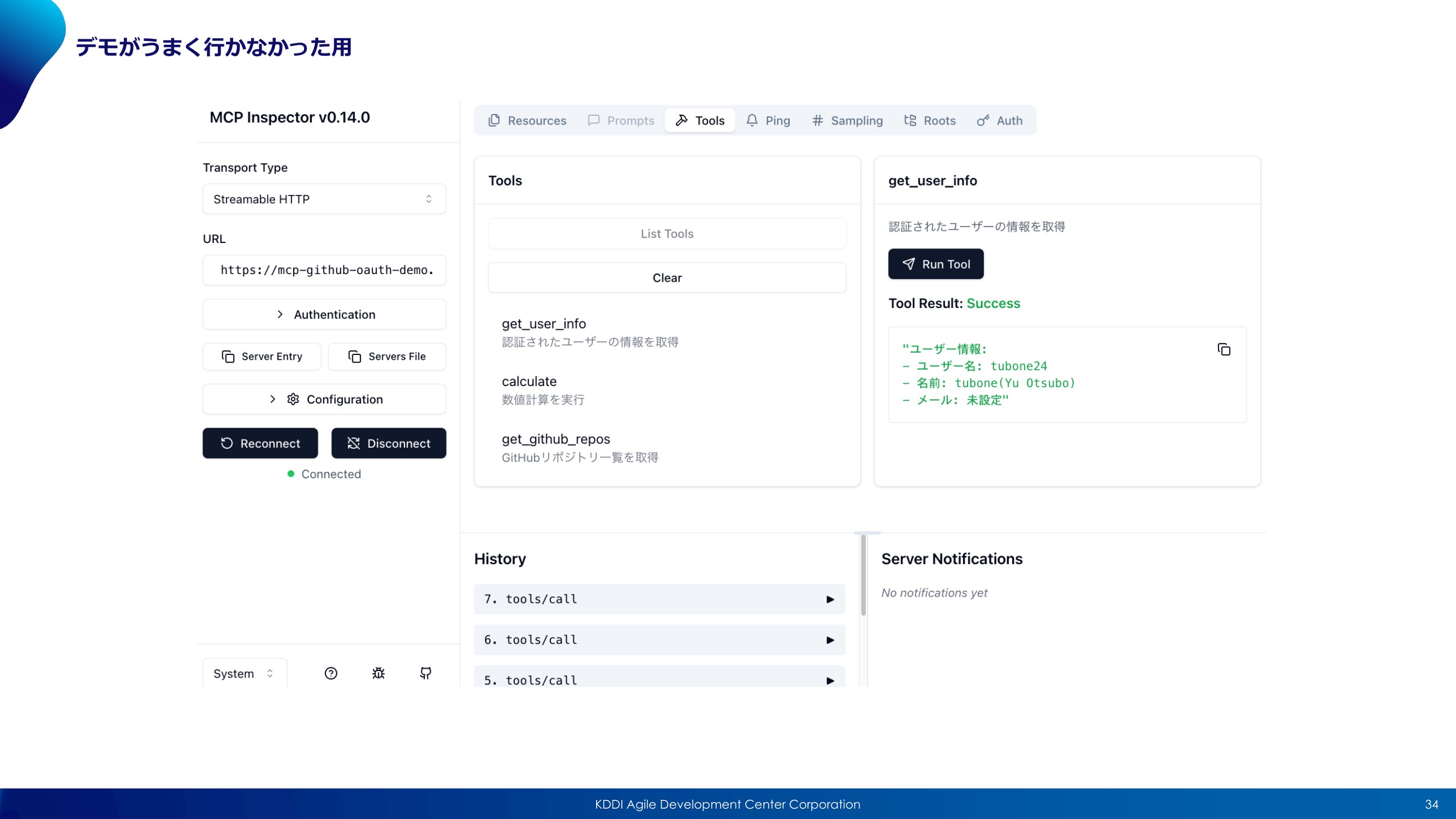The height and width of the screenshot is (819, 1456).
Task: Click the green connection status dot
Action: click(x=290, y=473)
